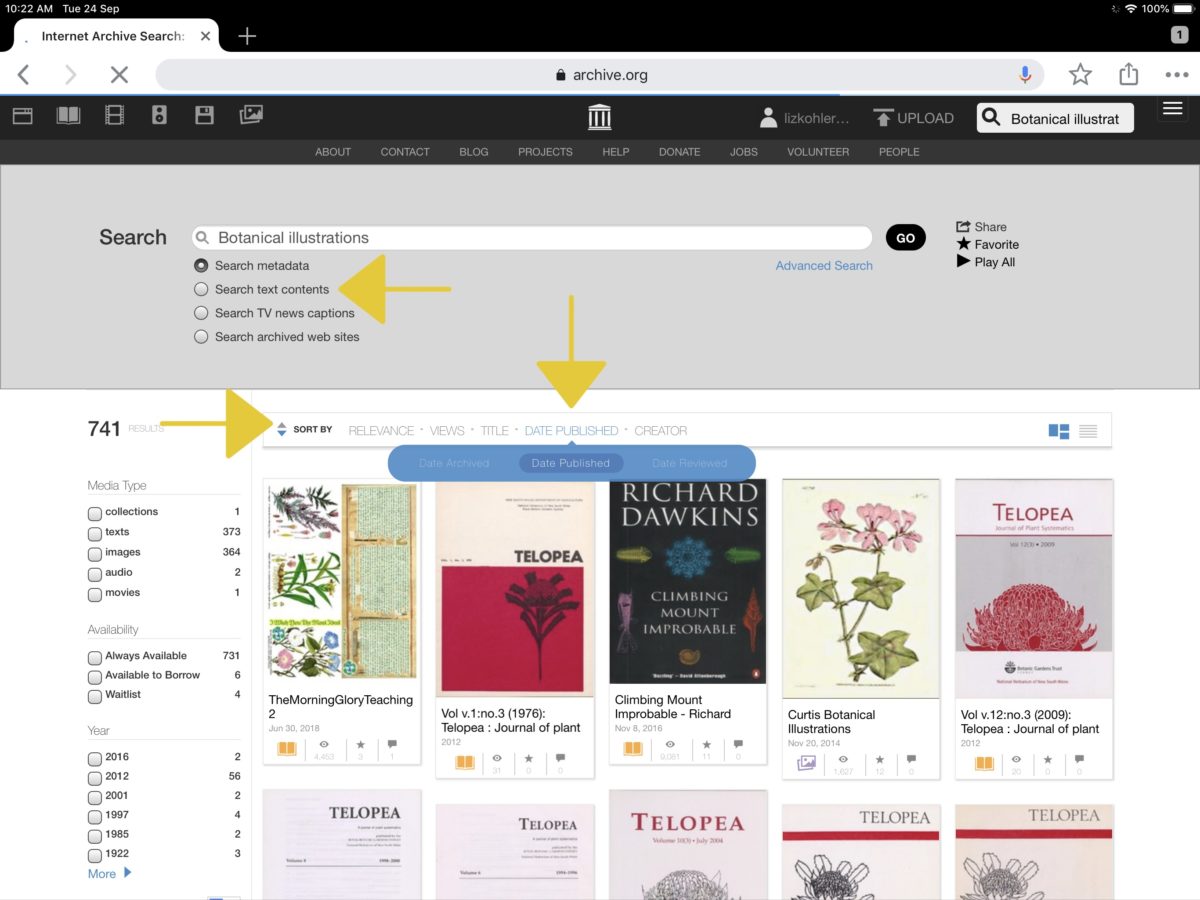
Task: Check the movies media type box
Action: coord(95,594)
